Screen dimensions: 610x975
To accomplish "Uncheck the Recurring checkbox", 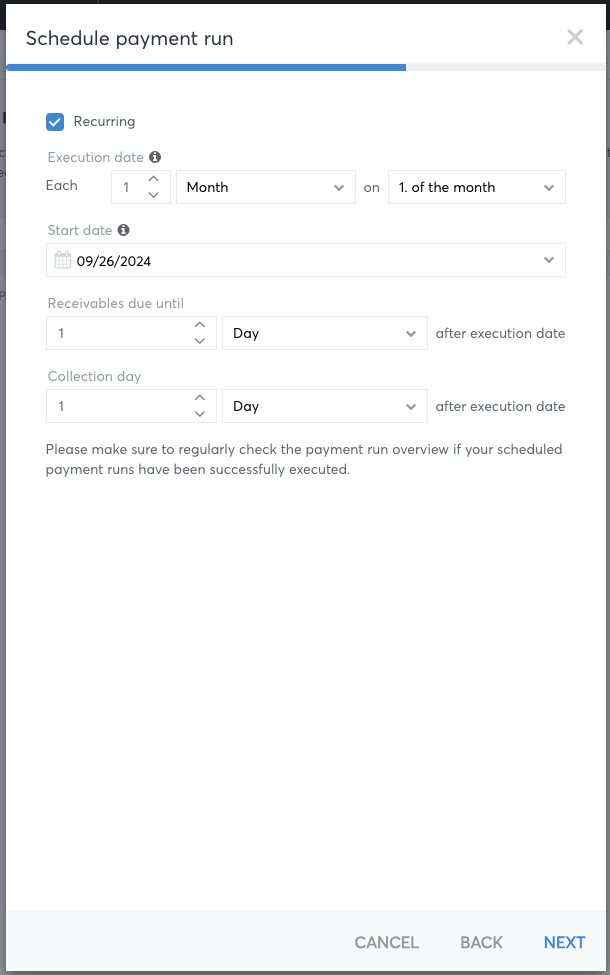I will tap(55, 122).
